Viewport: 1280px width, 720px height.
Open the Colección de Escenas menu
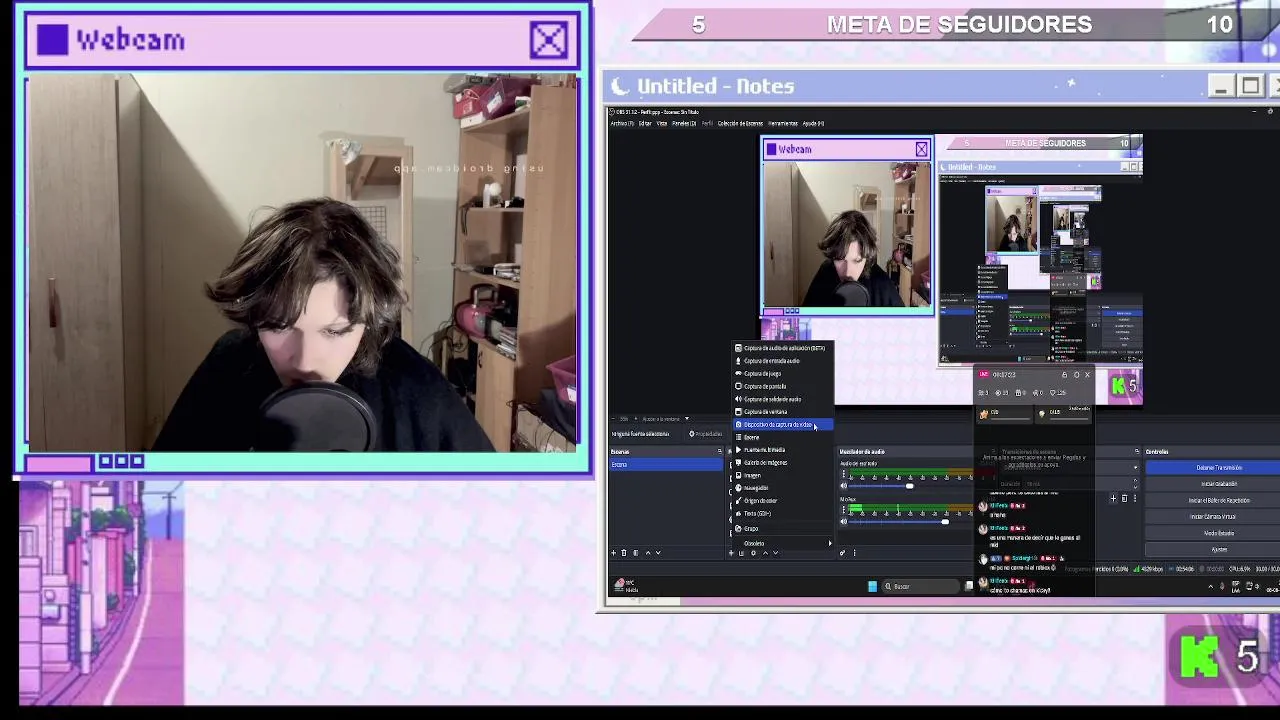click(x=740, y=123)
